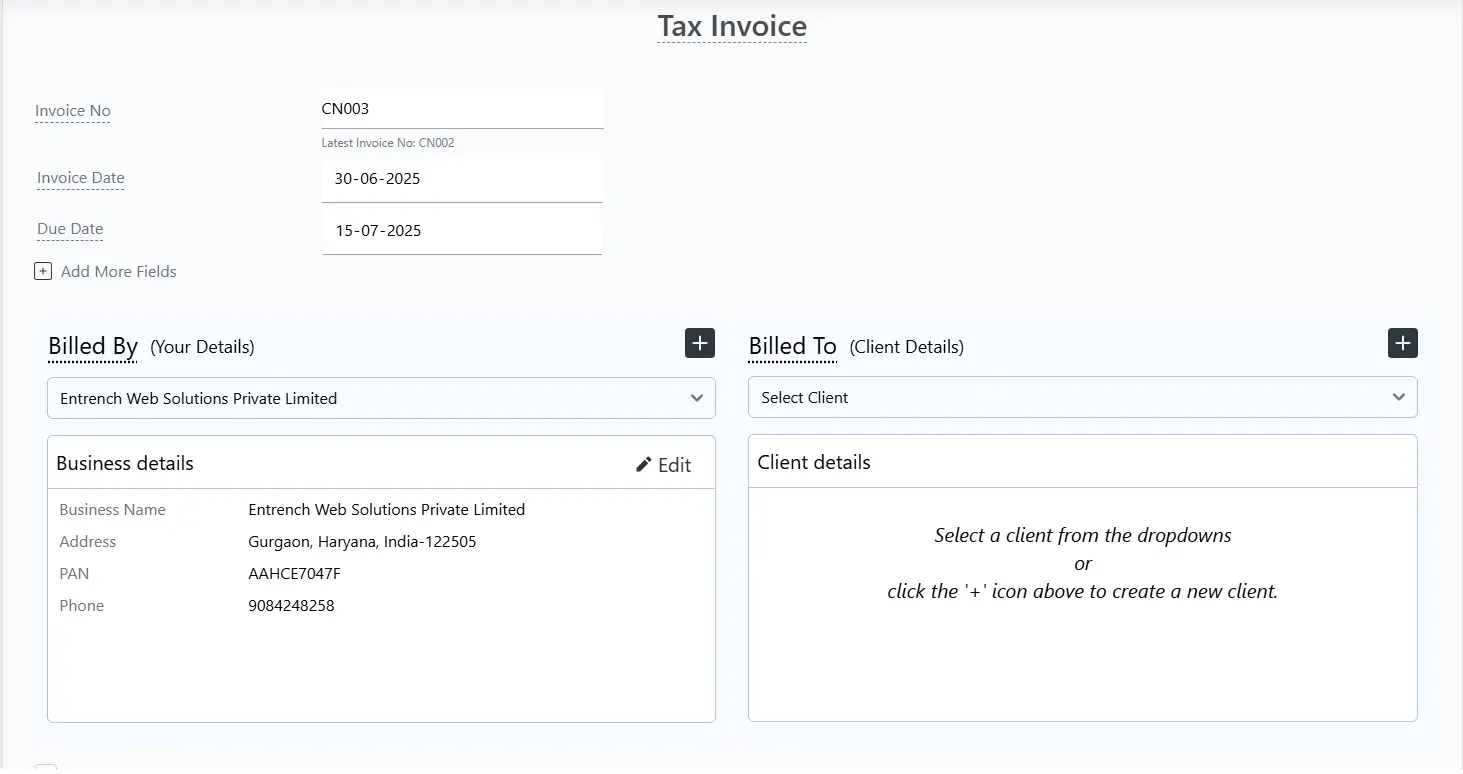The width and height of the screenshot is (1463, 774).
Task: Click the Tax Invoice title
Action: pyautogui.click(x=732, y=26)
